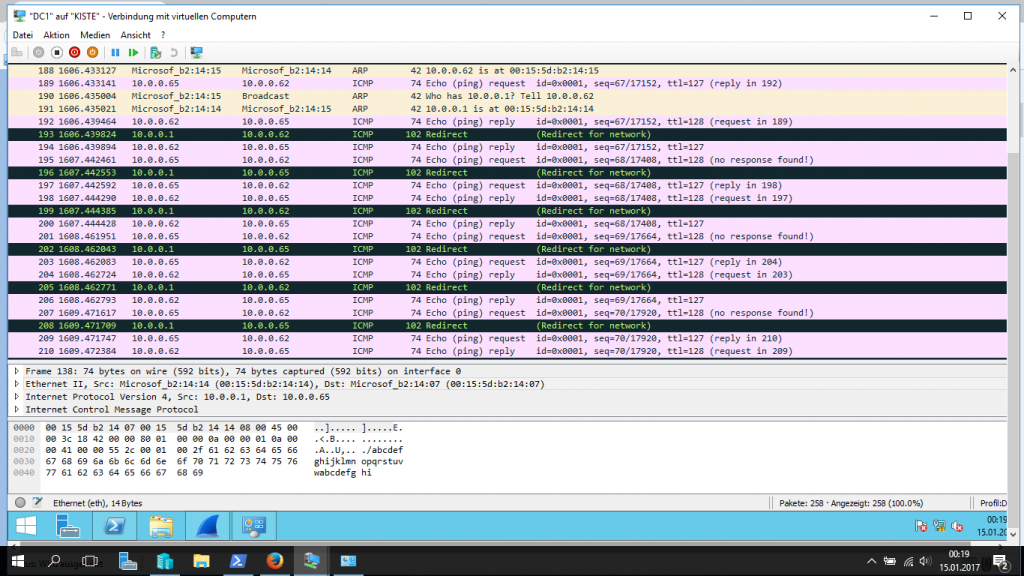1024x576 pixels.
Task: Click host tray volume speaker icon
Action: pos(925,561)
